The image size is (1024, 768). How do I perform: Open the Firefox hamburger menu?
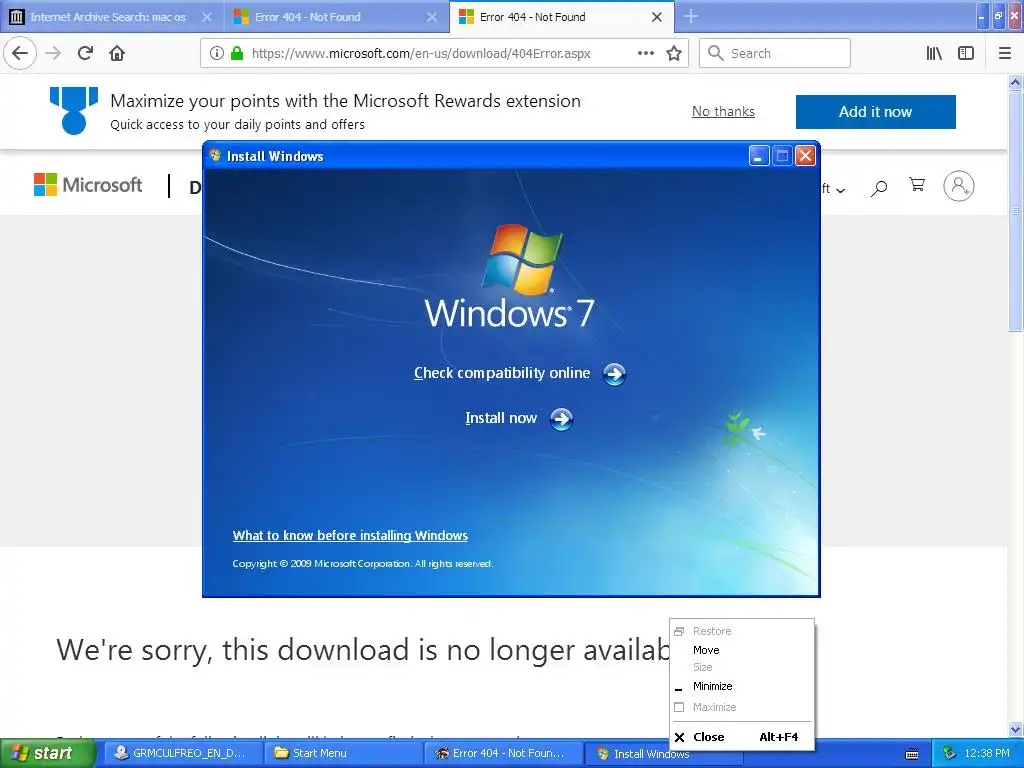click(1005, 53)
